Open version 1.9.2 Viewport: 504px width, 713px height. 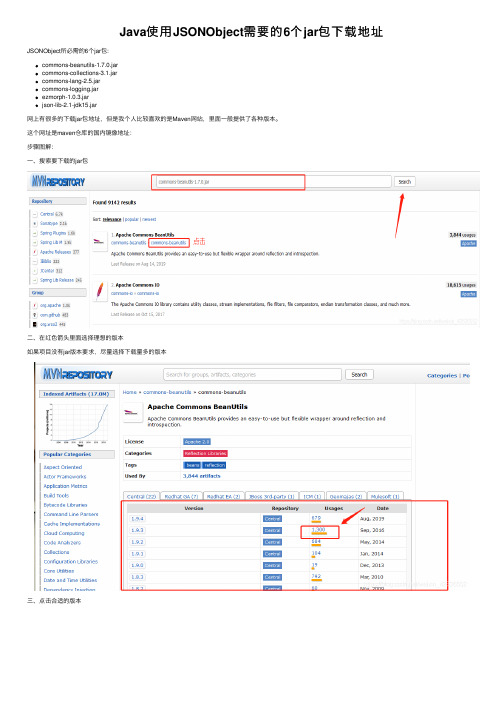pos(137,542)
